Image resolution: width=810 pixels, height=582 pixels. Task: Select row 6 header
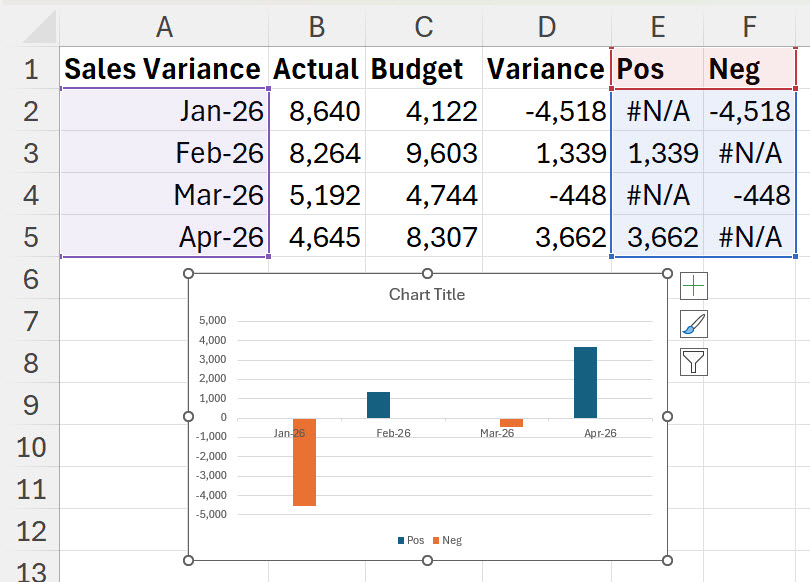(x=30, y=279)
